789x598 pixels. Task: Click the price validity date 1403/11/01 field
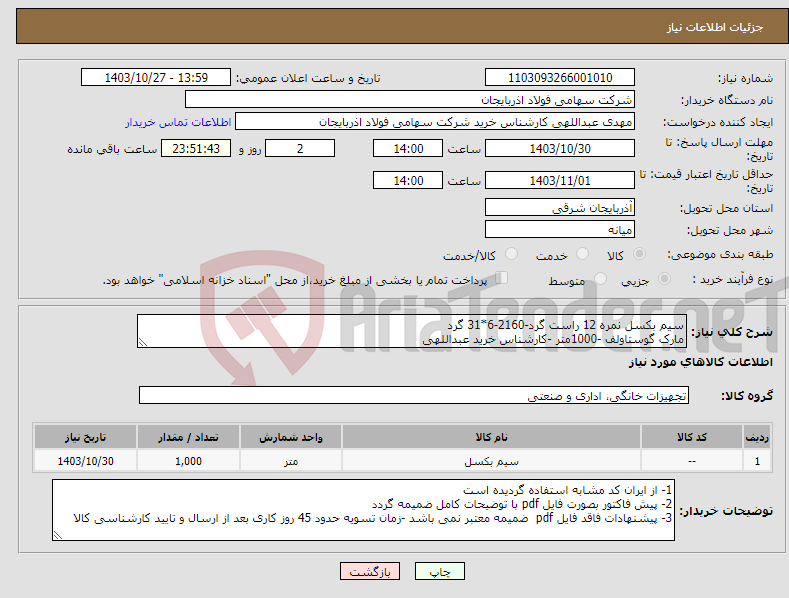(560, 180)
